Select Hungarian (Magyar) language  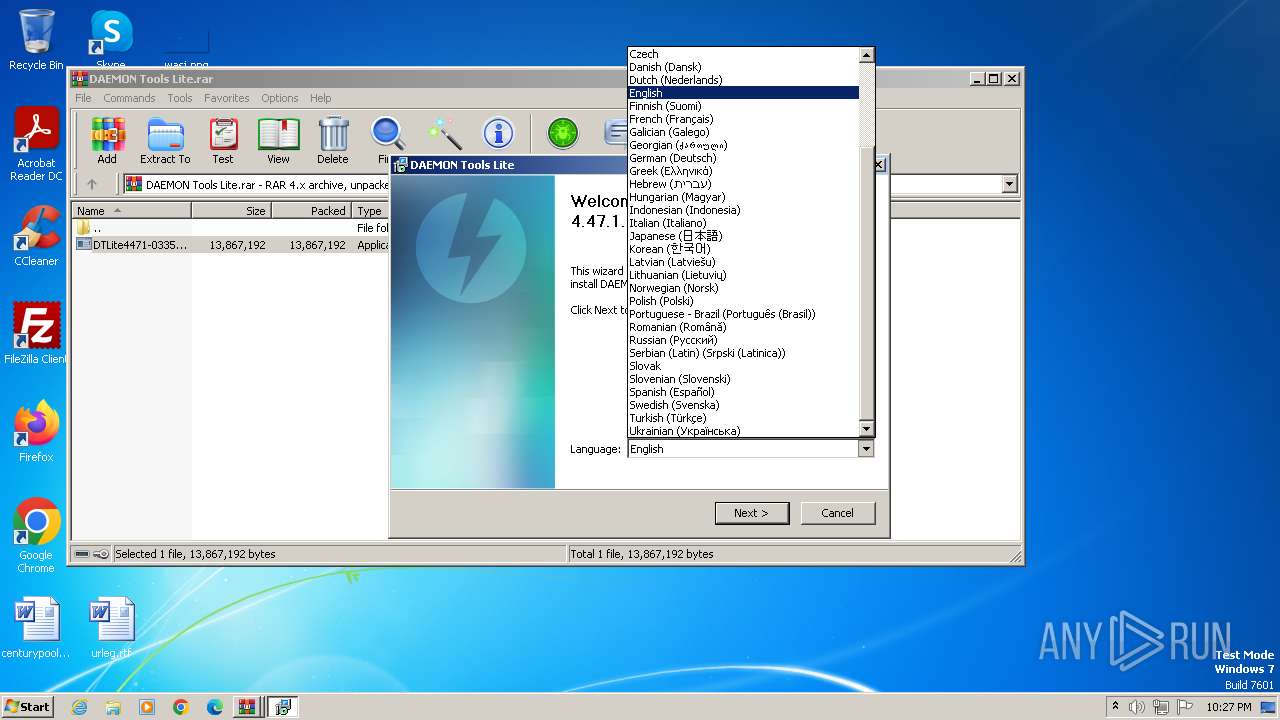743,197
